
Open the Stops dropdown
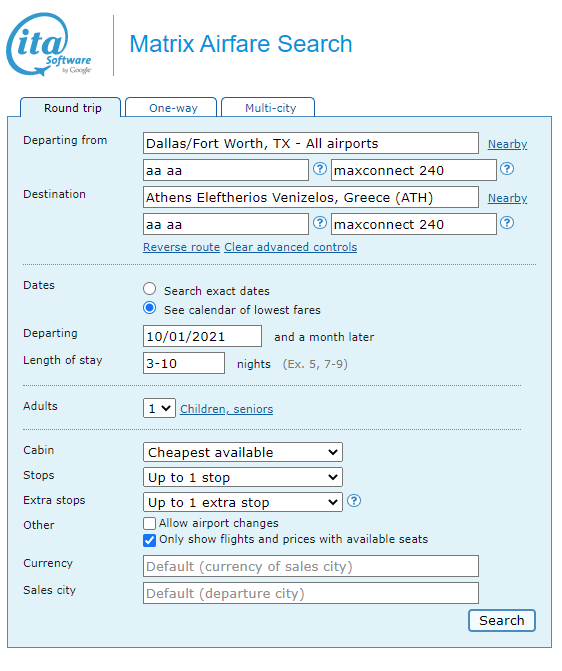pos(243,477)
